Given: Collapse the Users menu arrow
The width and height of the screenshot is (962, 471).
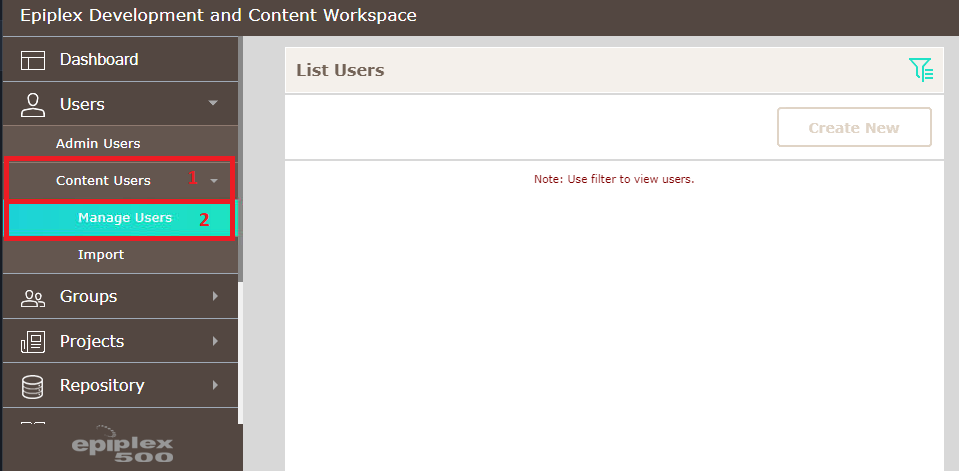Looking at the screenshot, I should point(213,103).
